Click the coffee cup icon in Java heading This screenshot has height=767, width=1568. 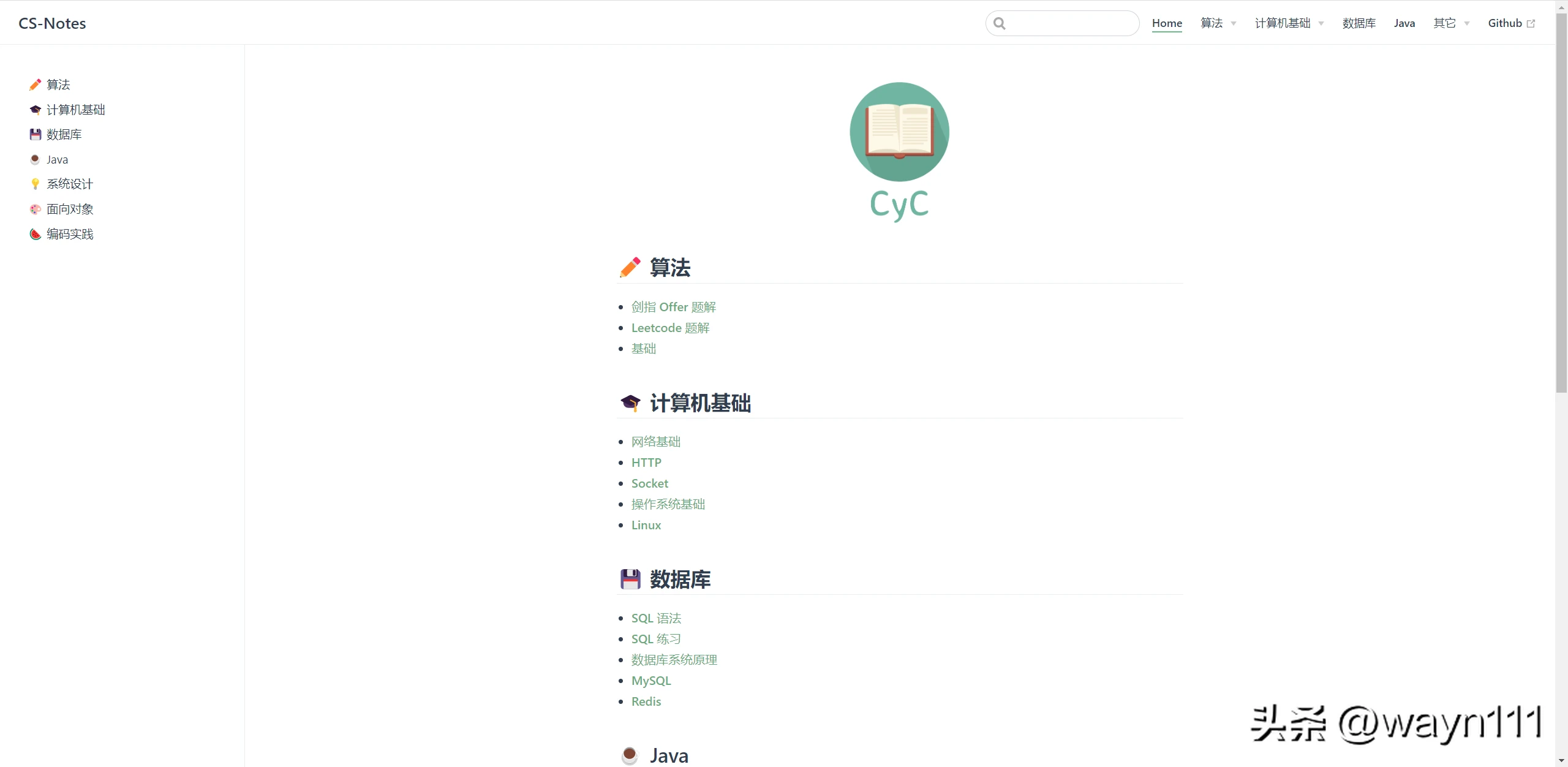(630, 755)
